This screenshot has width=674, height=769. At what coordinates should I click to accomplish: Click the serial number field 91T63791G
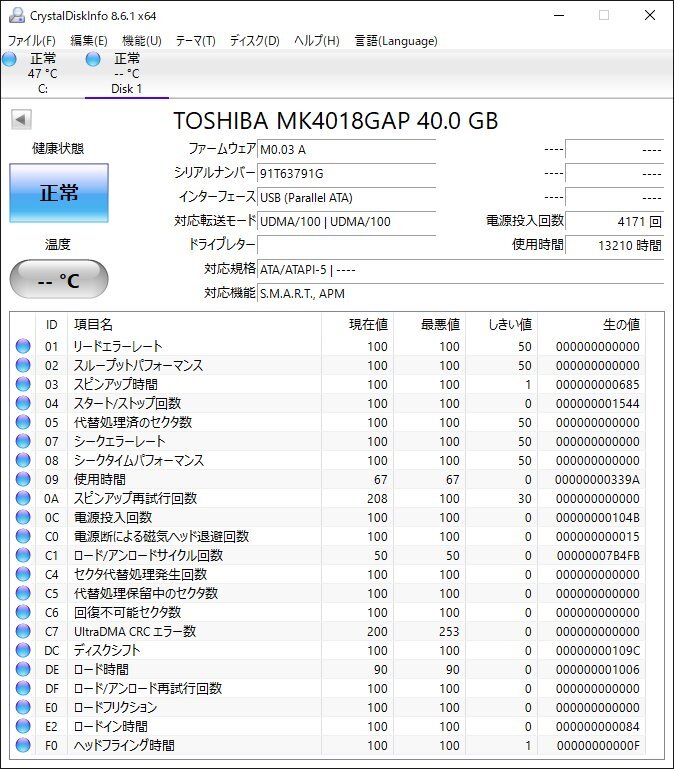coord(346,173)
